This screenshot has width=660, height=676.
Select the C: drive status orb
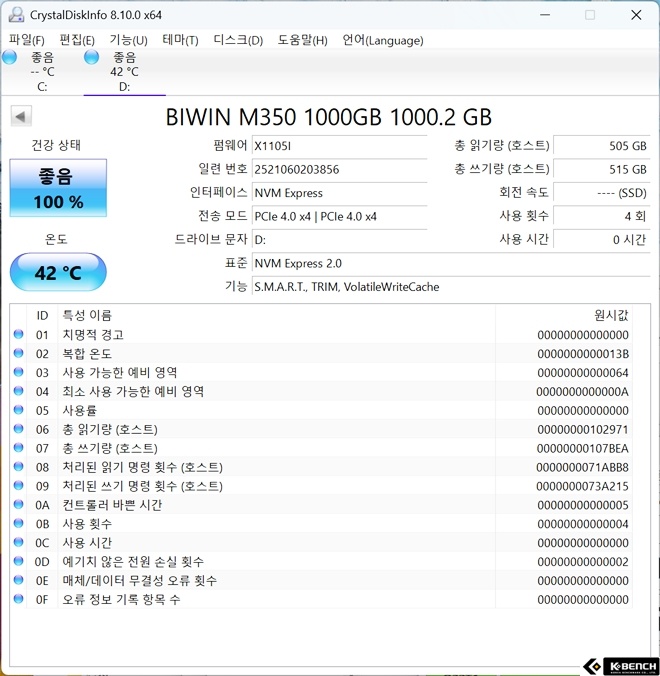click(10, 57)
